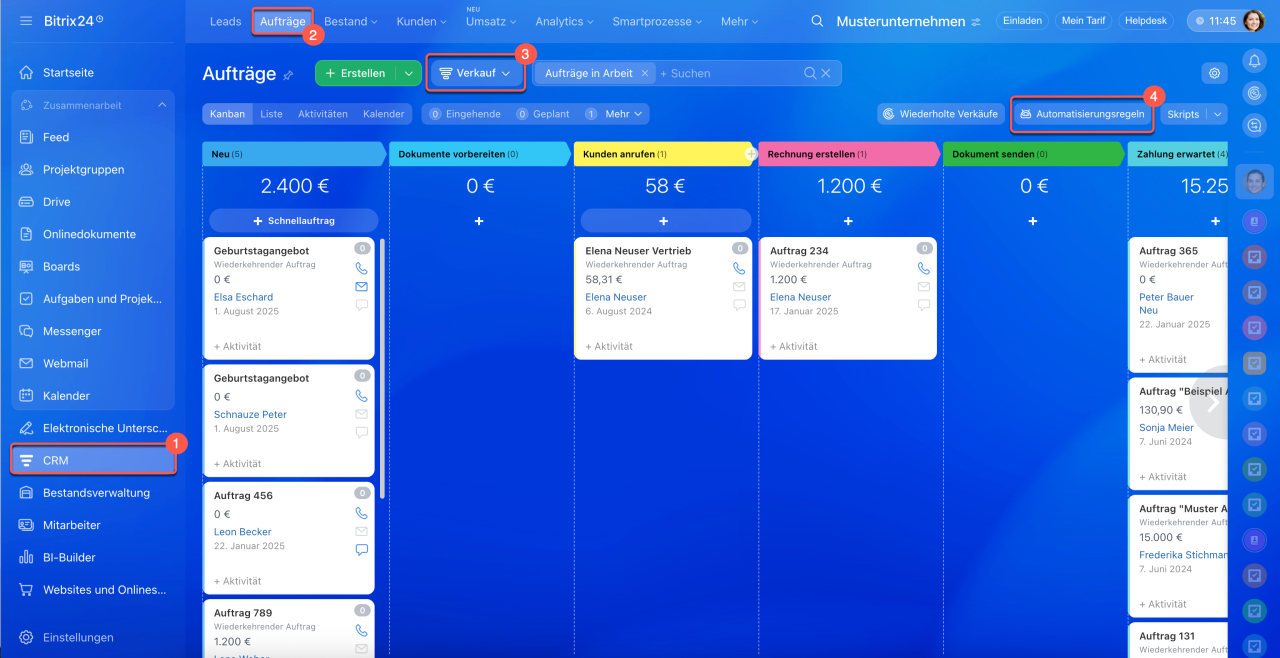The width and height of the screenshot is (1280, 658).
Task: Click the phone icon on Schnauze Peter's card
Action: click(x=362, y=395)
